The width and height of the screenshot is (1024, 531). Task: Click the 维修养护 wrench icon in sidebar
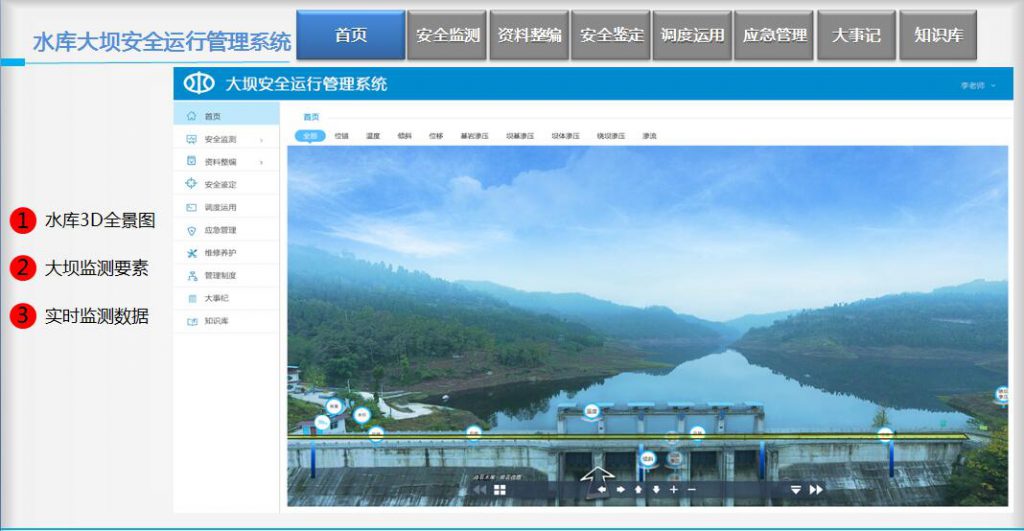coord(191,253)
